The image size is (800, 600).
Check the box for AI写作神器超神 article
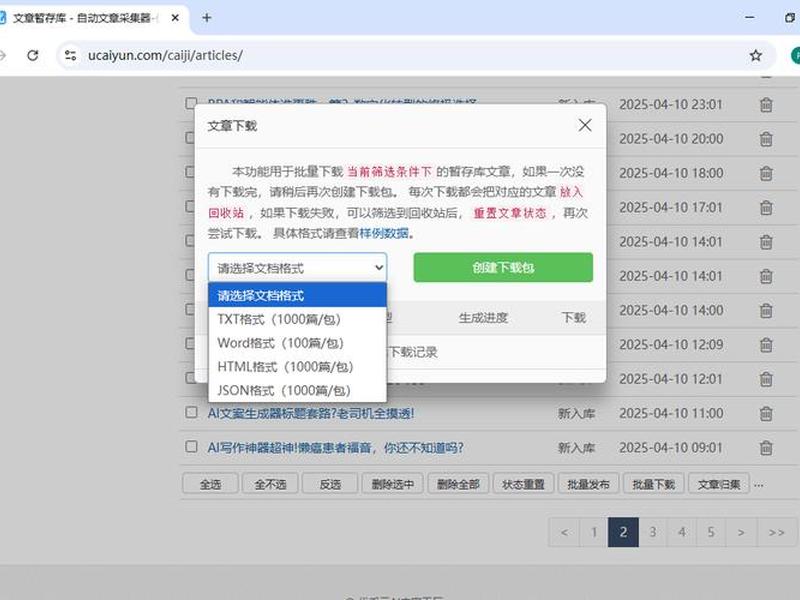tap(191, 446)
